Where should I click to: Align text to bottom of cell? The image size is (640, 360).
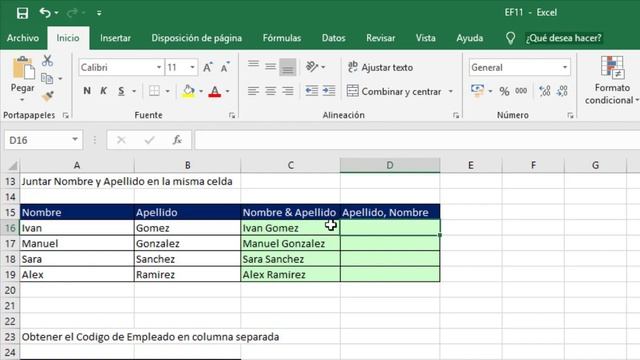288,67
